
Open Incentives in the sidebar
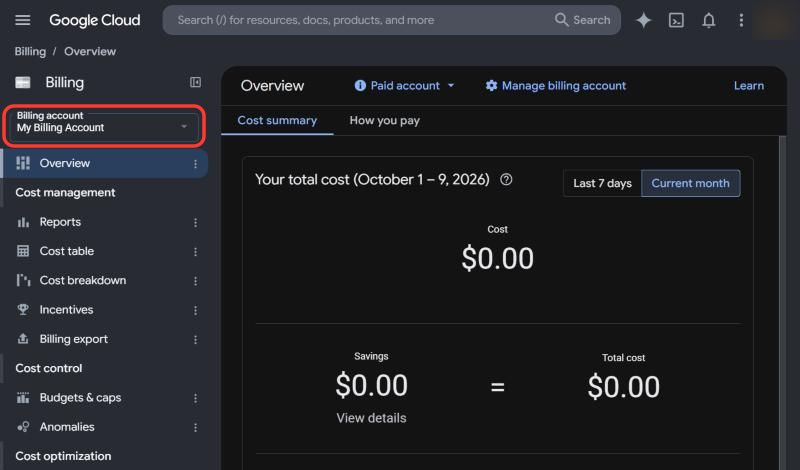coord(66,309)
